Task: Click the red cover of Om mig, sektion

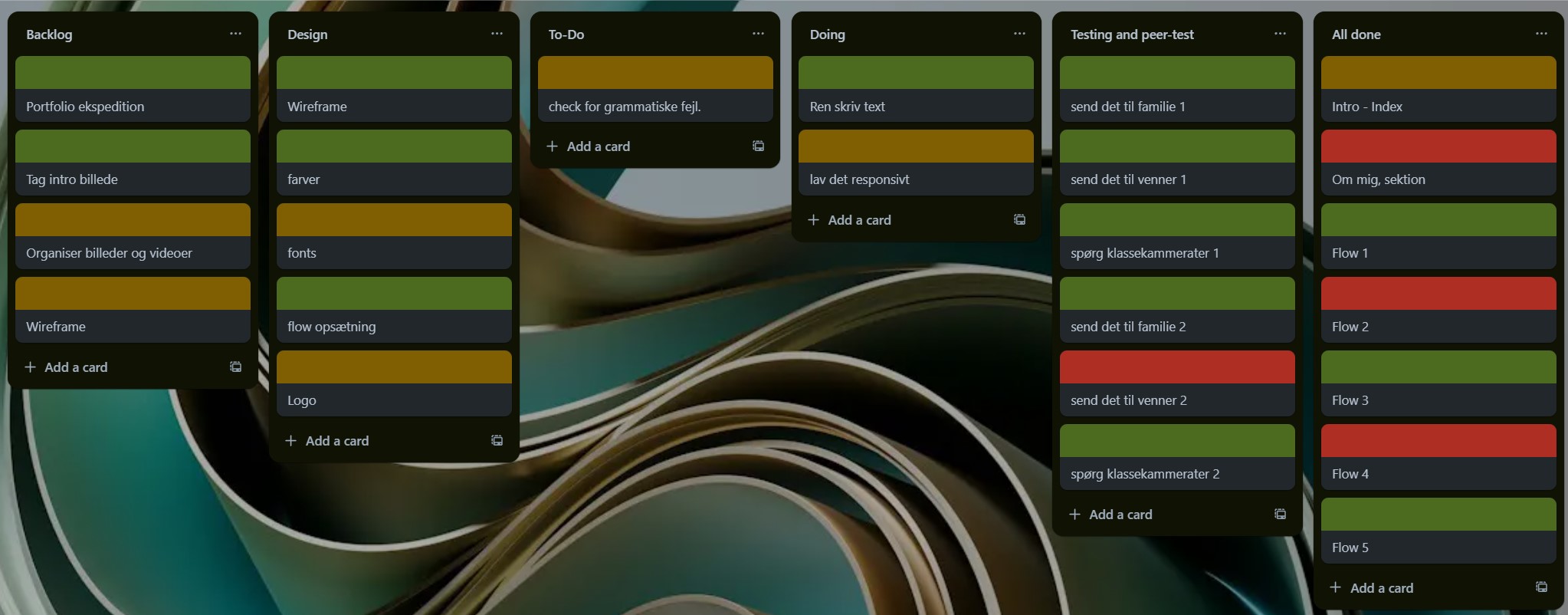Action: (x=1438, y=146)
